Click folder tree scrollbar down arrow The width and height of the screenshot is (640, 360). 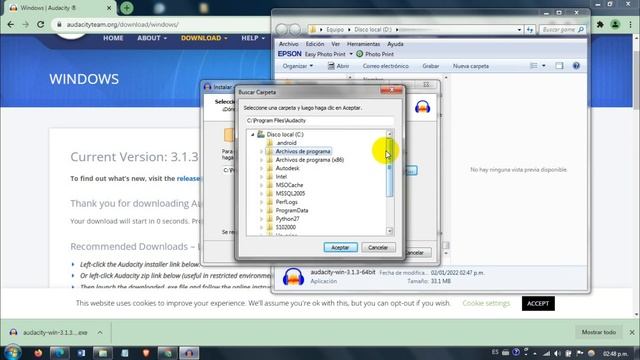coord(389,231)
